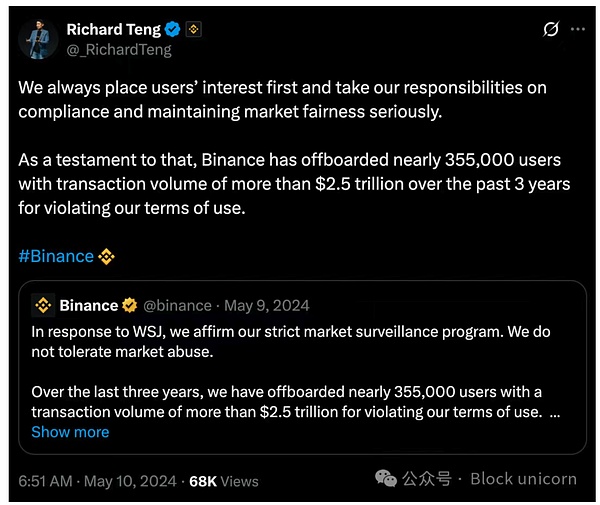
Task: Click the WeChat logo in watermark
Action: [386, 479]
